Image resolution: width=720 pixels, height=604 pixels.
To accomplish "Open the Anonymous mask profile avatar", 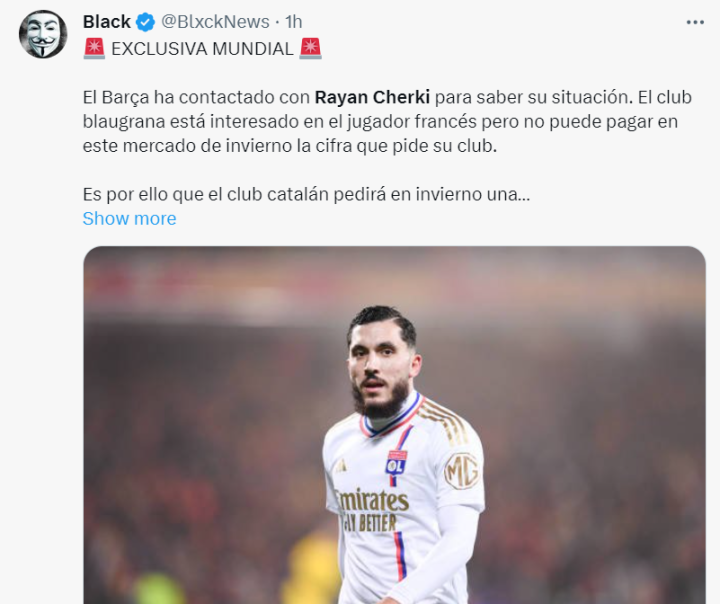I will point(43,34).
